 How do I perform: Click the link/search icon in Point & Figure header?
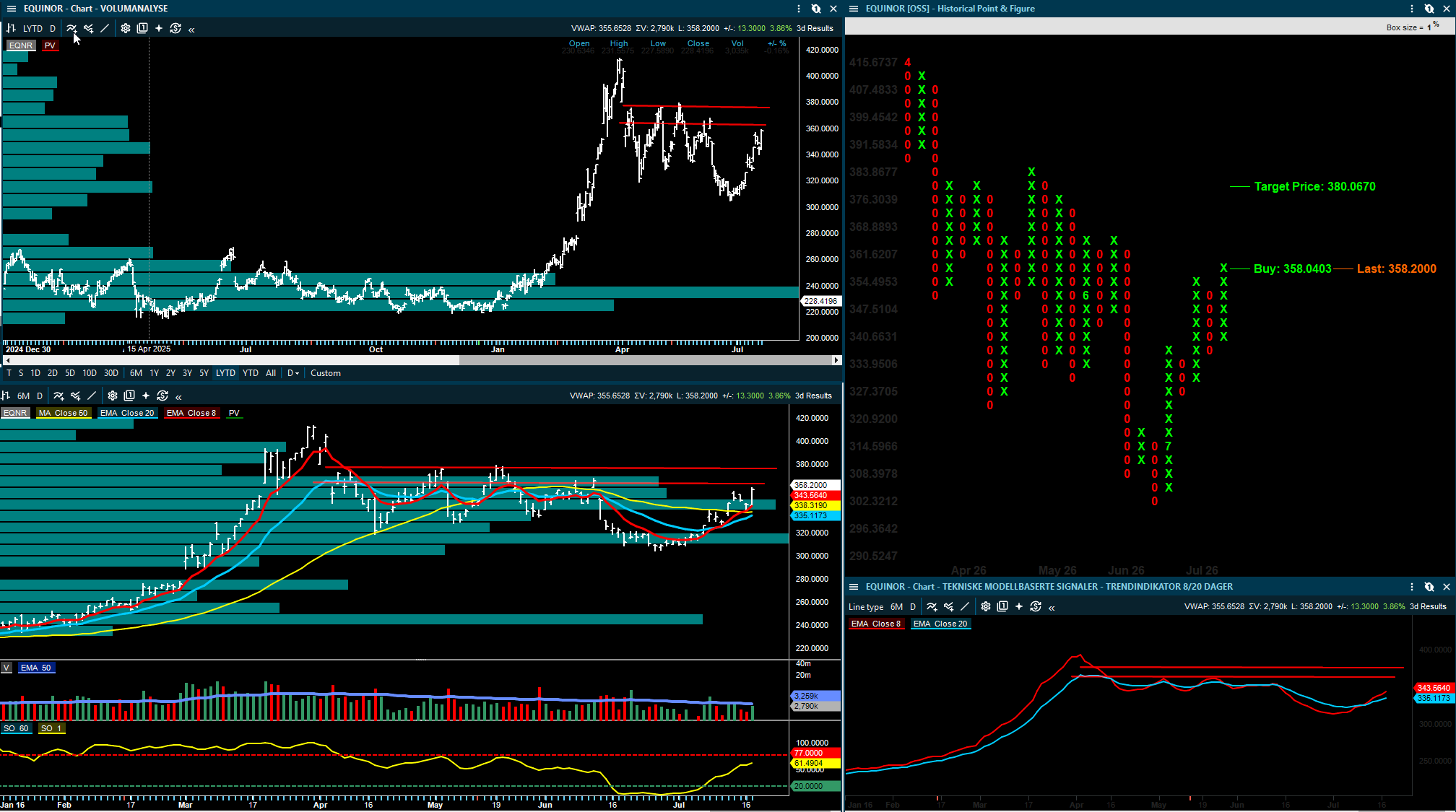click(1429, 9)
